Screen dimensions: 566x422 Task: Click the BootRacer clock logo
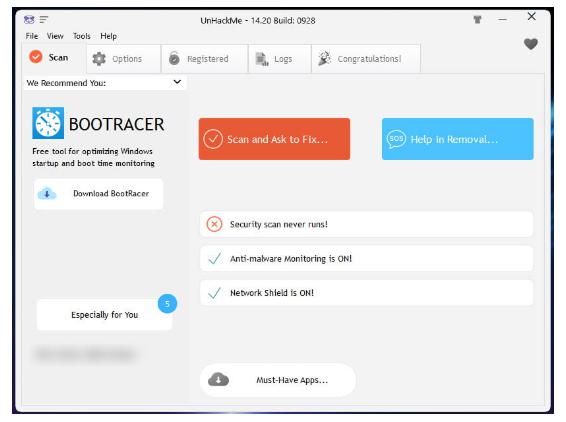tap(48, 123)
